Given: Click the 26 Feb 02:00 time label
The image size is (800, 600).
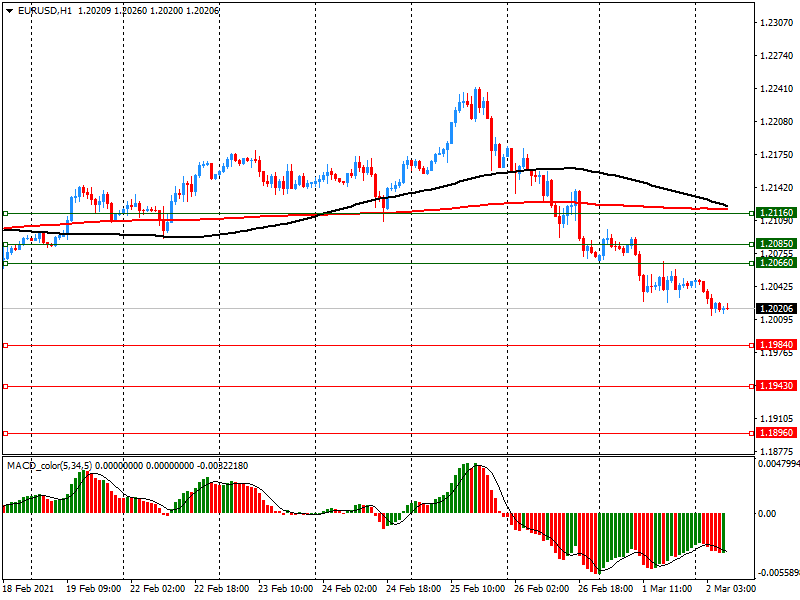Looking at the screenshot, I should (541, 589).
